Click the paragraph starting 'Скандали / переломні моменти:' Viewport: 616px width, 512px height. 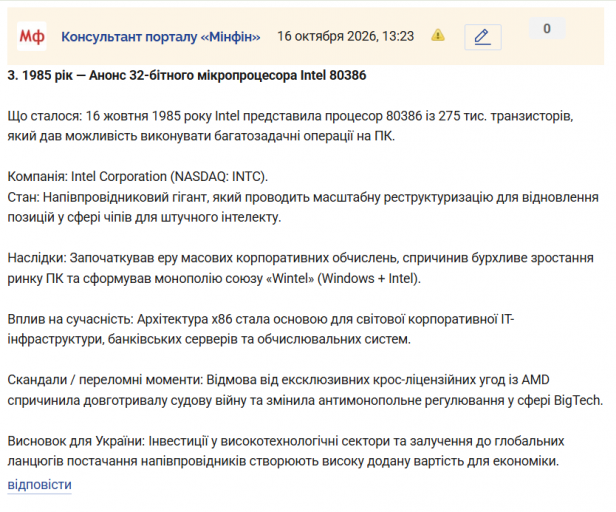305,390
